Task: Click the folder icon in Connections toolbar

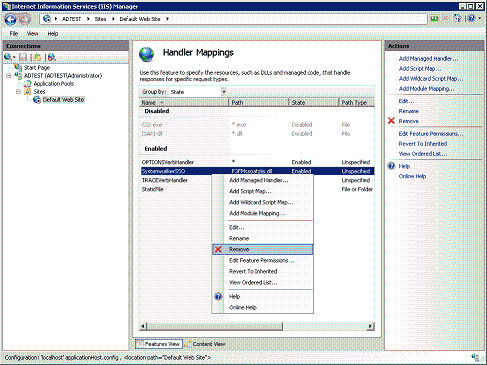Action: pyautogui.click(x=38, y=57)
